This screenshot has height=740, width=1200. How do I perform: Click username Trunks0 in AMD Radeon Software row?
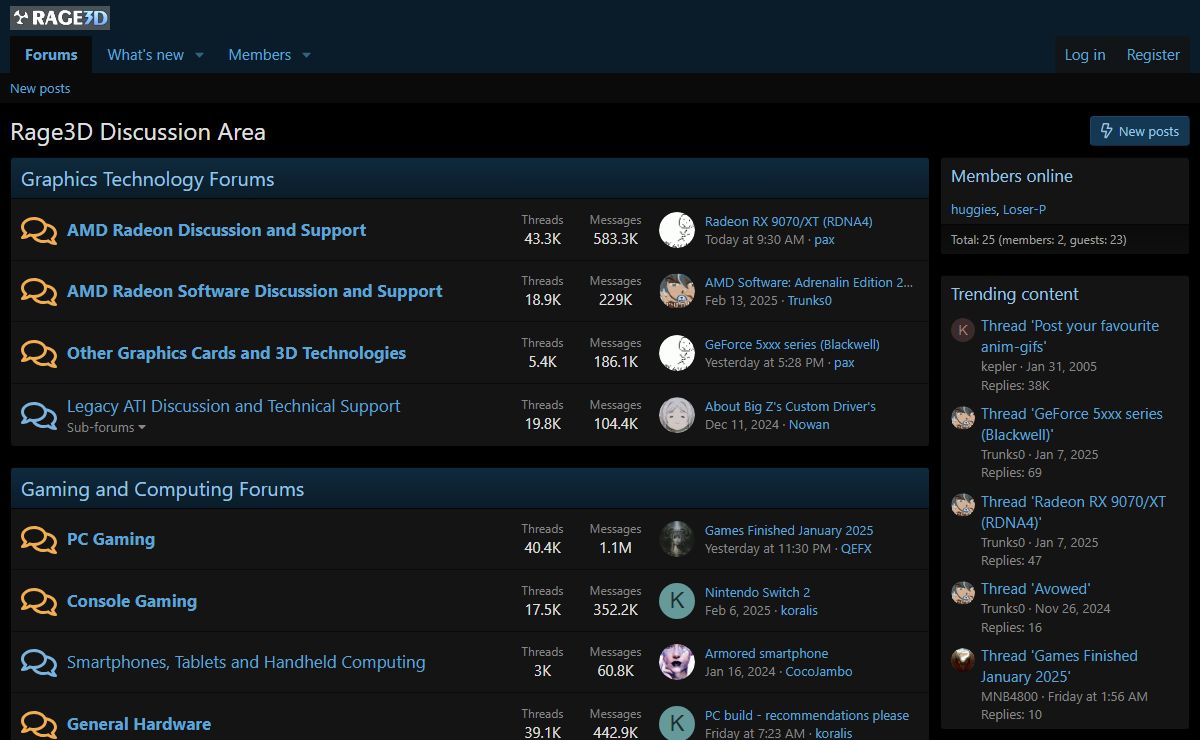pyautogui.click(x=810, y=301)
